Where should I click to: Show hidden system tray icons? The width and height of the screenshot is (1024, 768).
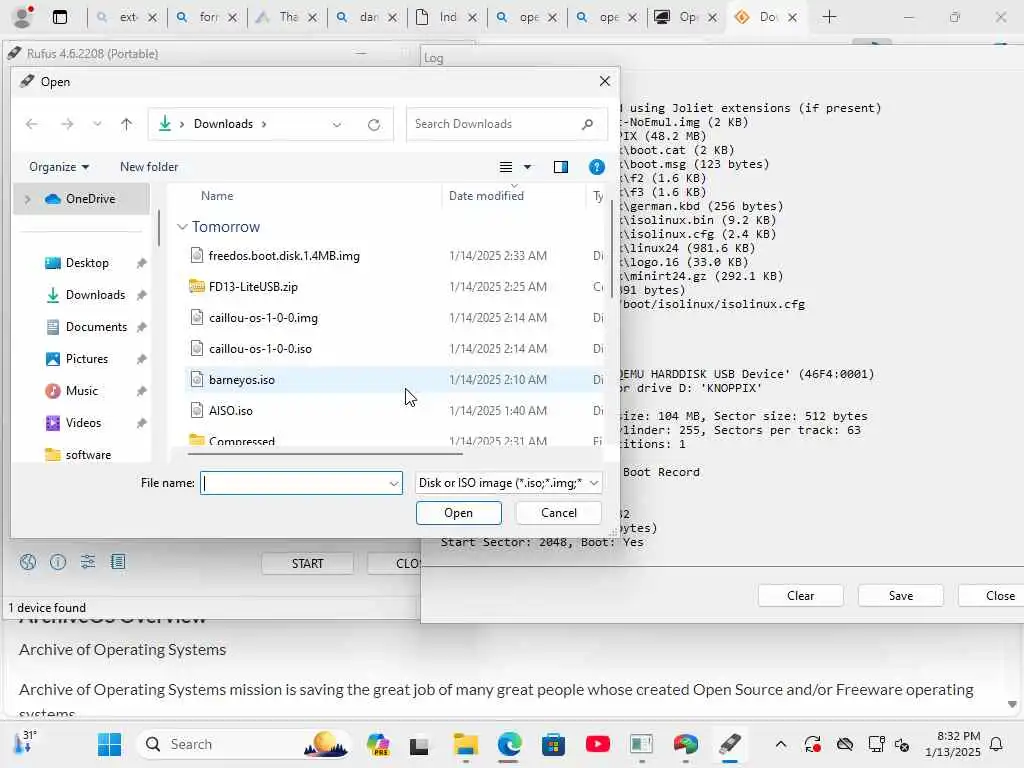point(780,744)
